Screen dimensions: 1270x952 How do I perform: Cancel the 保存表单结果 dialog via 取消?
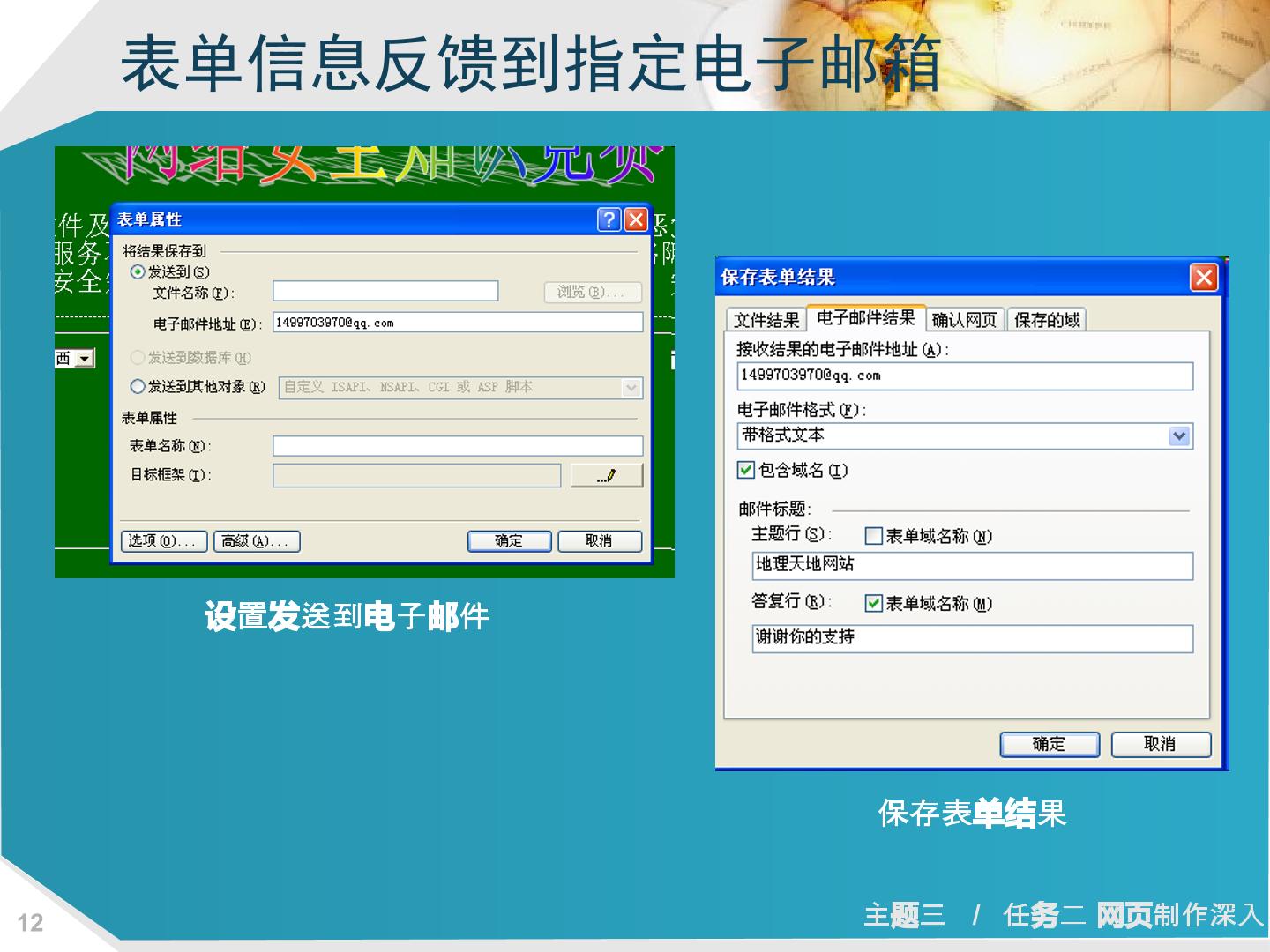(x=1161, y=744)
